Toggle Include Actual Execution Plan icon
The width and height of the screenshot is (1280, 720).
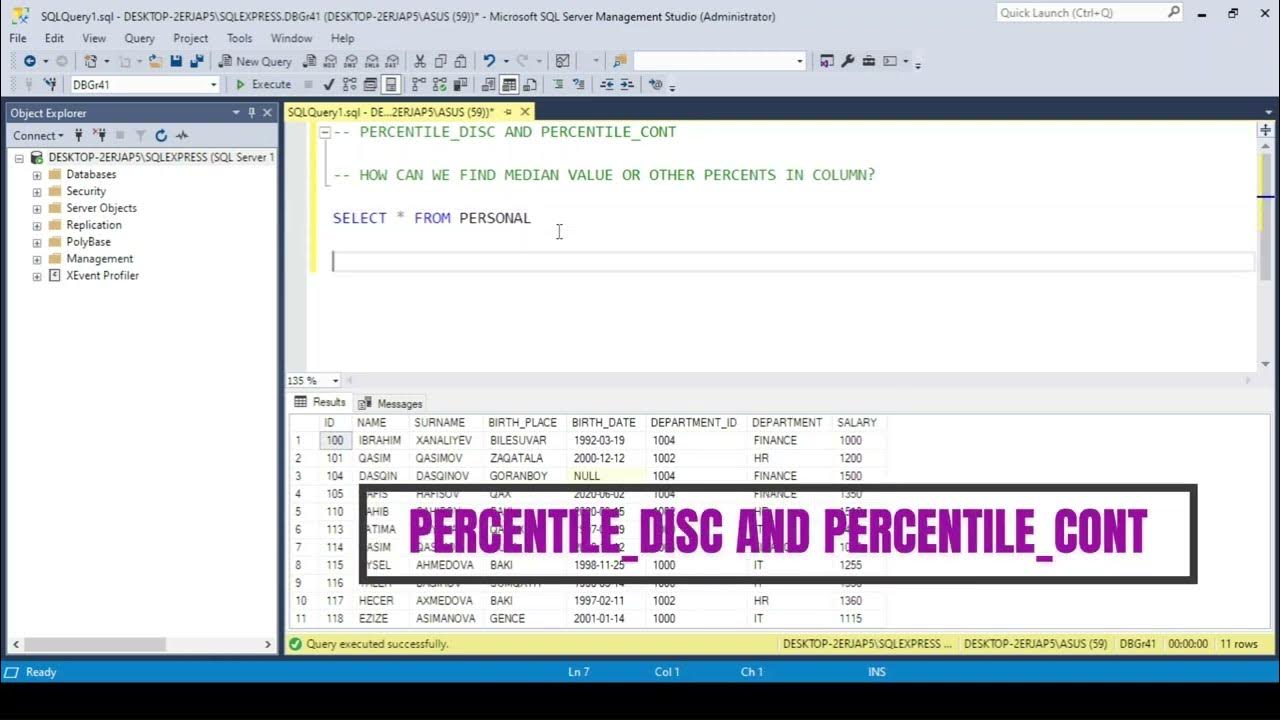click(x=419, y=85)
